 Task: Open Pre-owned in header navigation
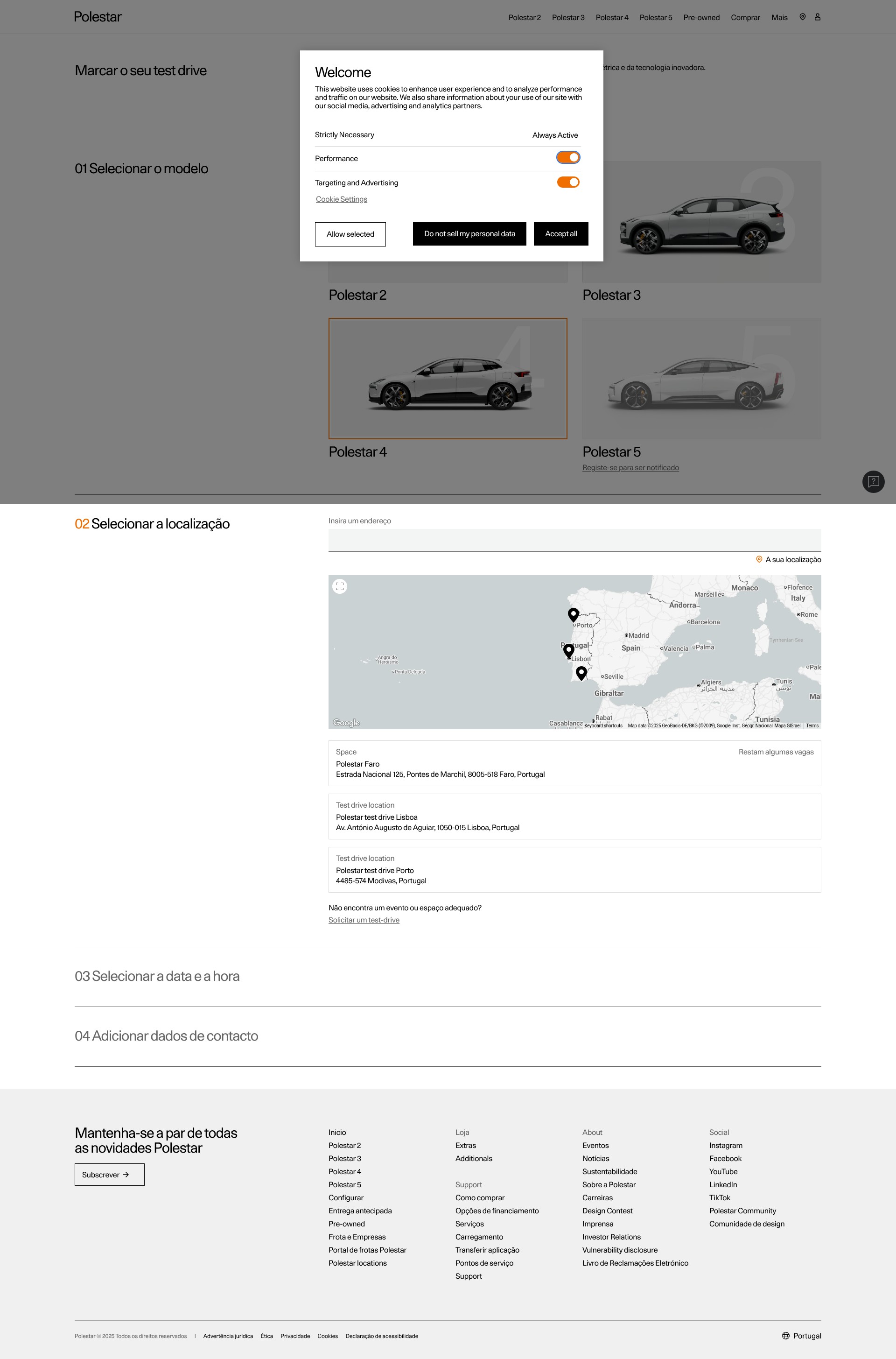click(701, 18)
